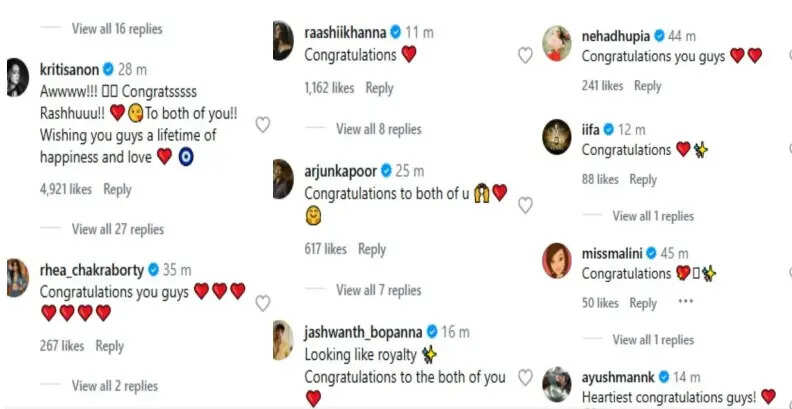Click Reply under nehadhupia's comment

pos(647,86)
